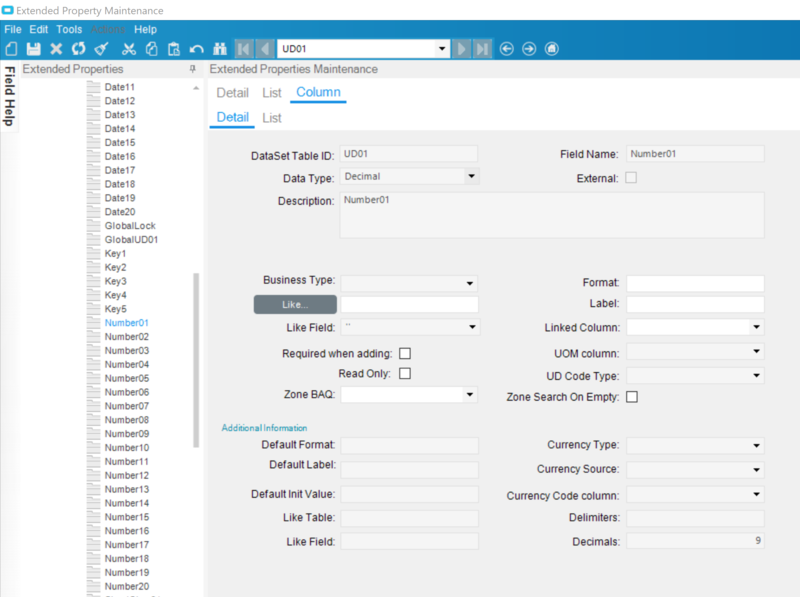Open the Actions menu
This screenshot has height=597, width=800.
(108, 29)
